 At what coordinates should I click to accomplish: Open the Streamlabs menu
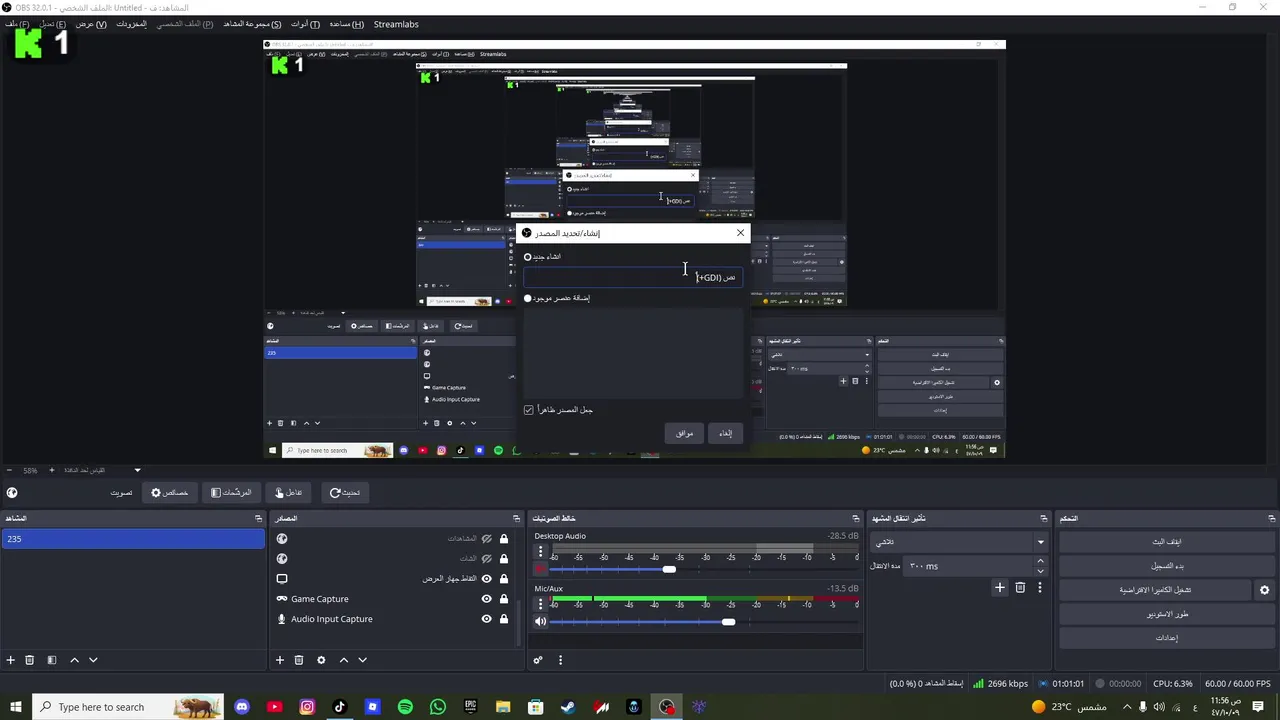396,24
